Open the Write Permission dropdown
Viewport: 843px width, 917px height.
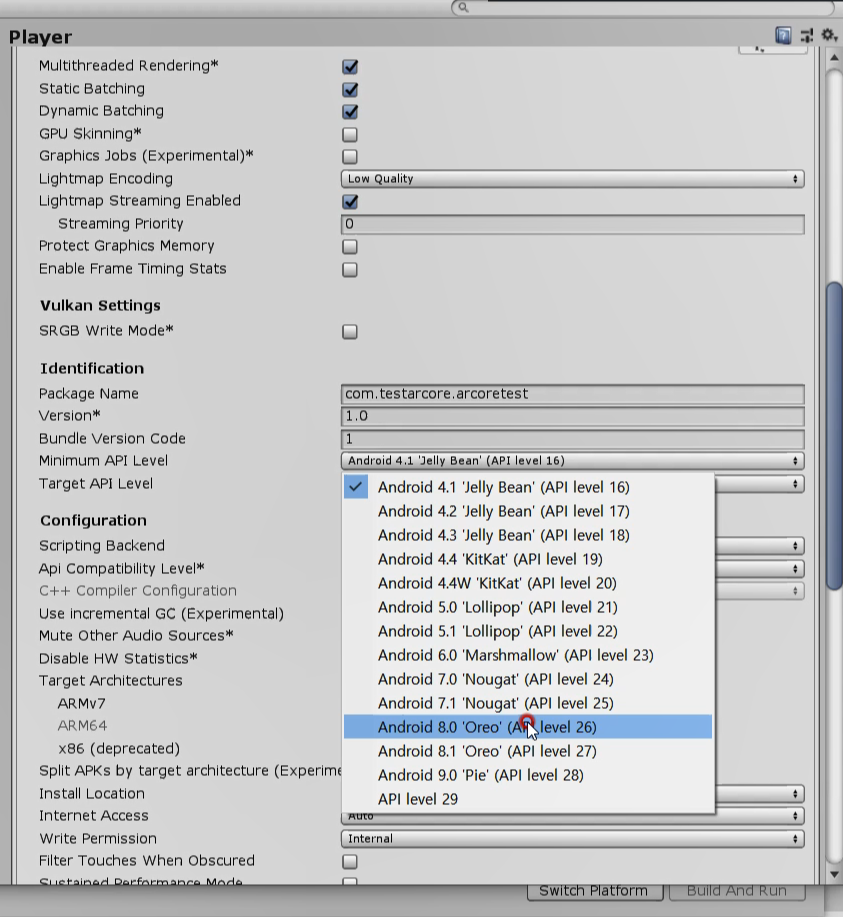click(573, 839)
